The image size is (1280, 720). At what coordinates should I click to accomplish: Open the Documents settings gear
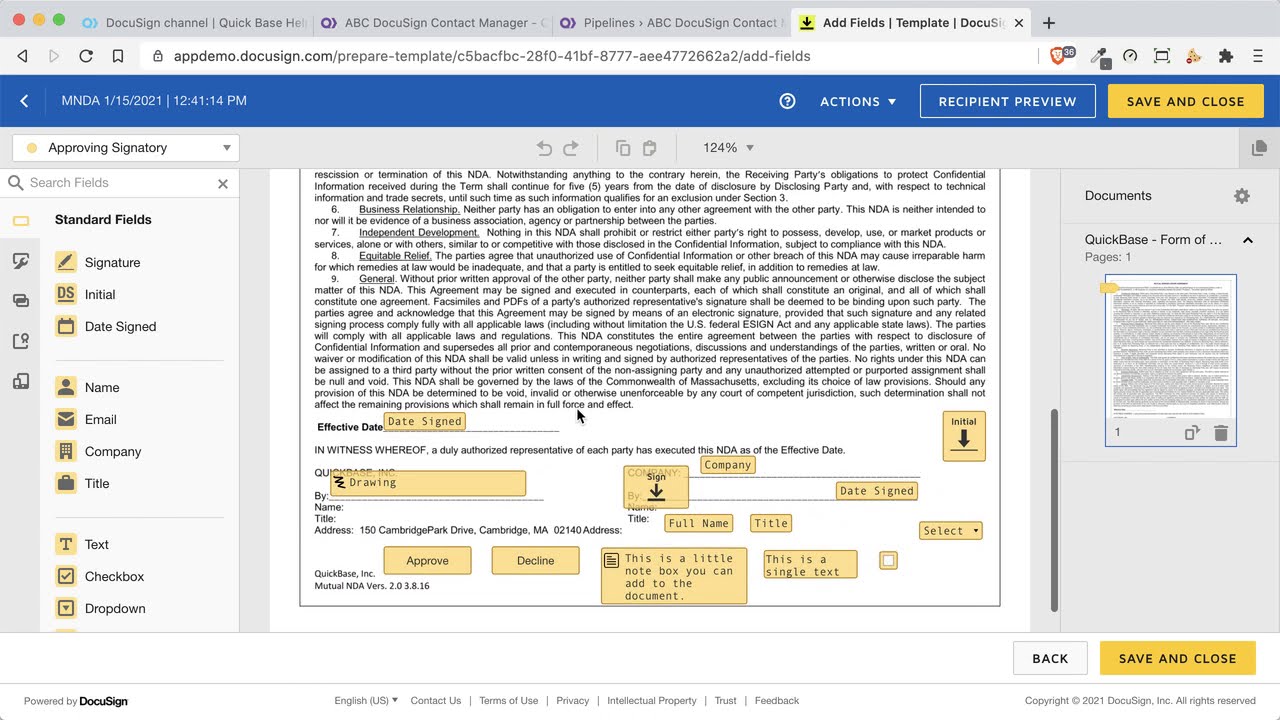pyautogui.click(x=1242, y=196)
